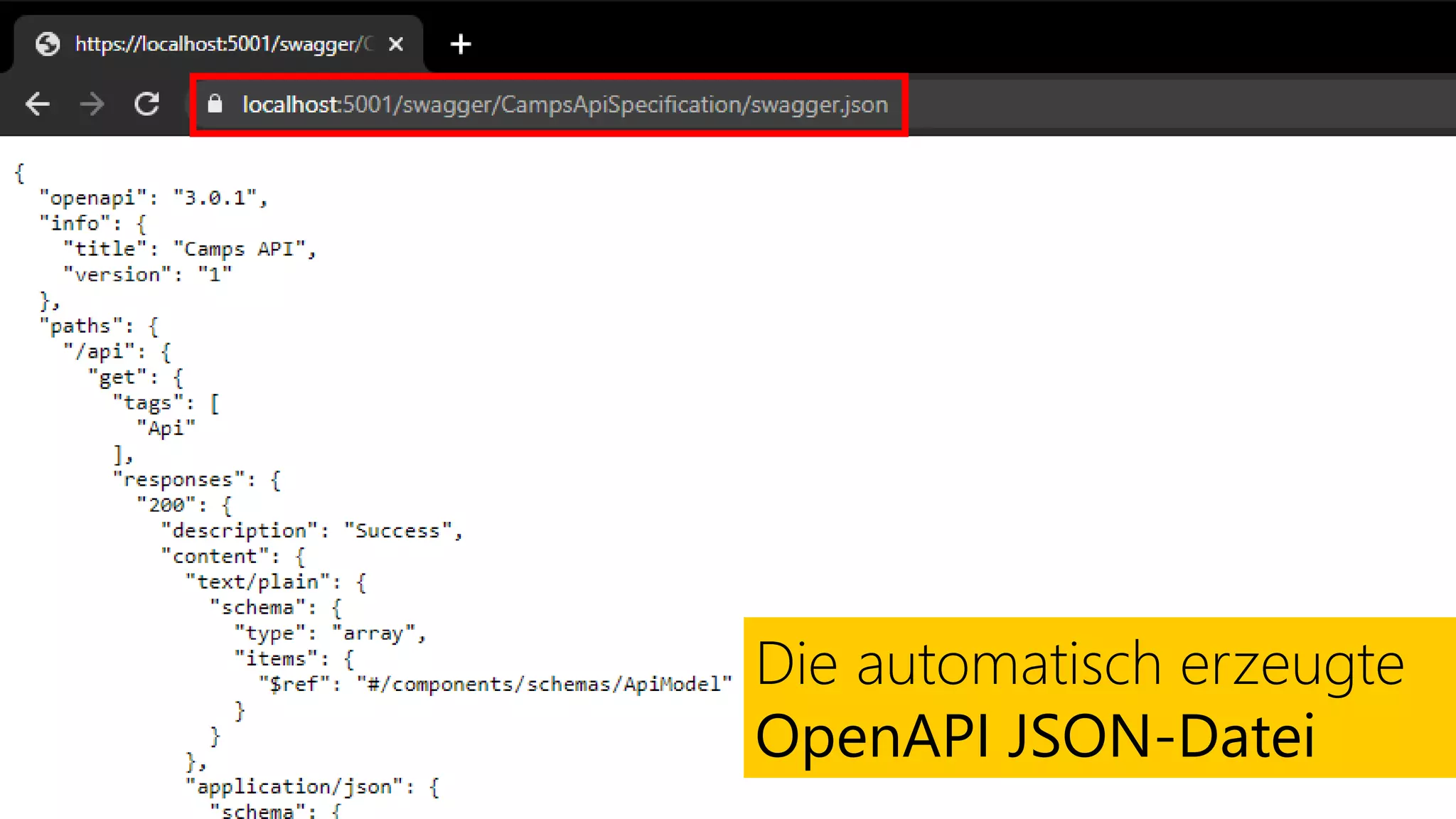The height and width of the screenshot is (819, 1456).
Task: Click the "$ref" ApiModel schema line
Action: point(496,684)
